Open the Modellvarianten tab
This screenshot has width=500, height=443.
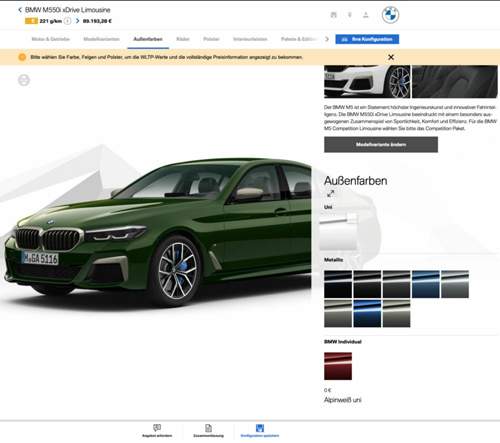click(101, 39)
